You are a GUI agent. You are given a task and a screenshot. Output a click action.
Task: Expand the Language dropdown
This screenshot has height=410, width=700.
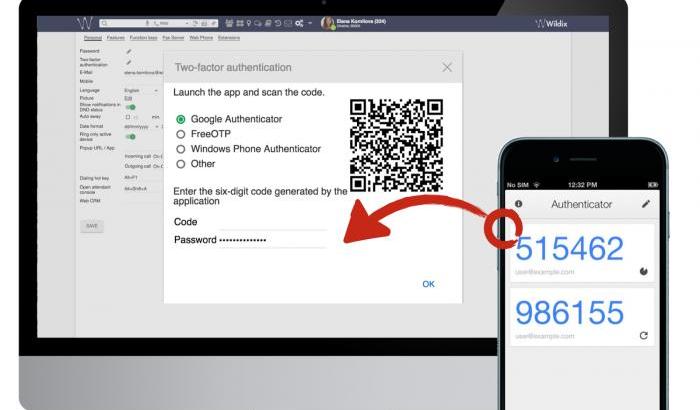point(141,91)
